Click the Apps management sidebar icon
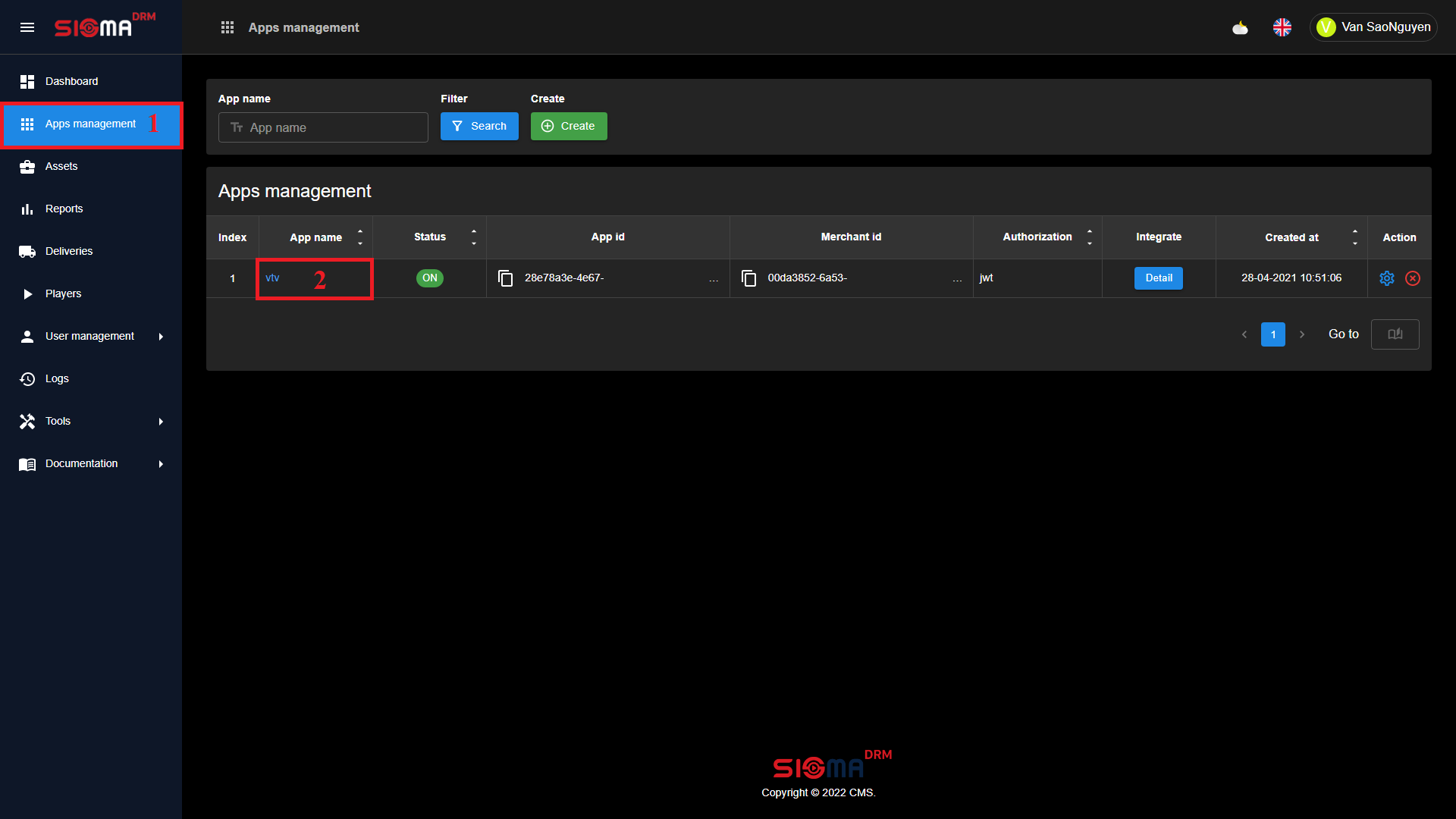The height and width of the screenshot is (819, 1456). [27, 124]
